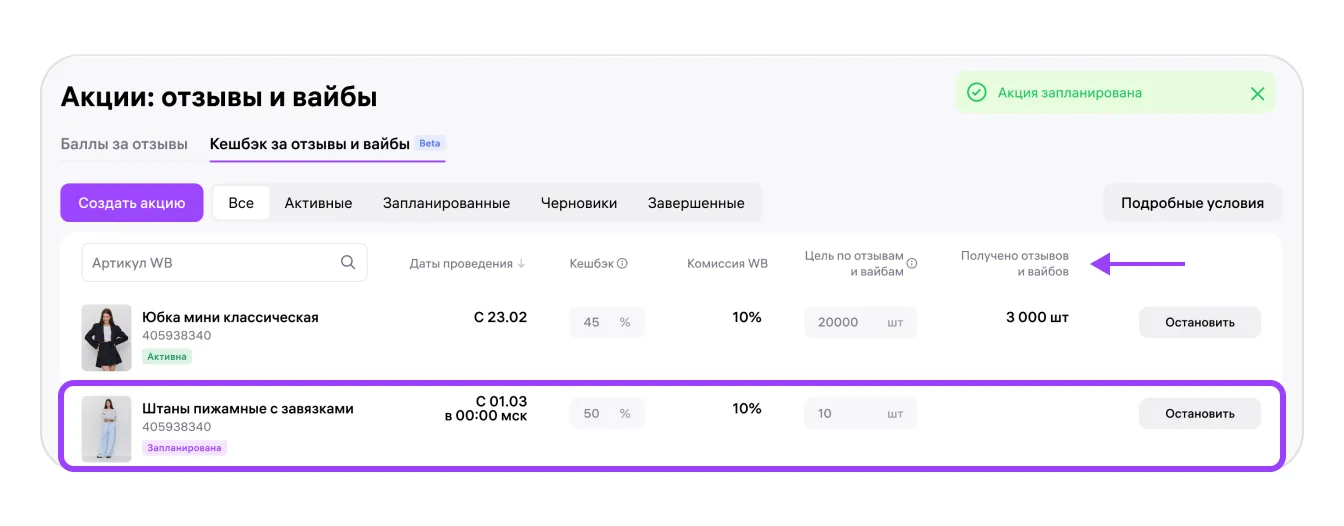Click the 10% commission in the Штаны row
Screen dimensions: 1344x526
(x=747, y=408)
